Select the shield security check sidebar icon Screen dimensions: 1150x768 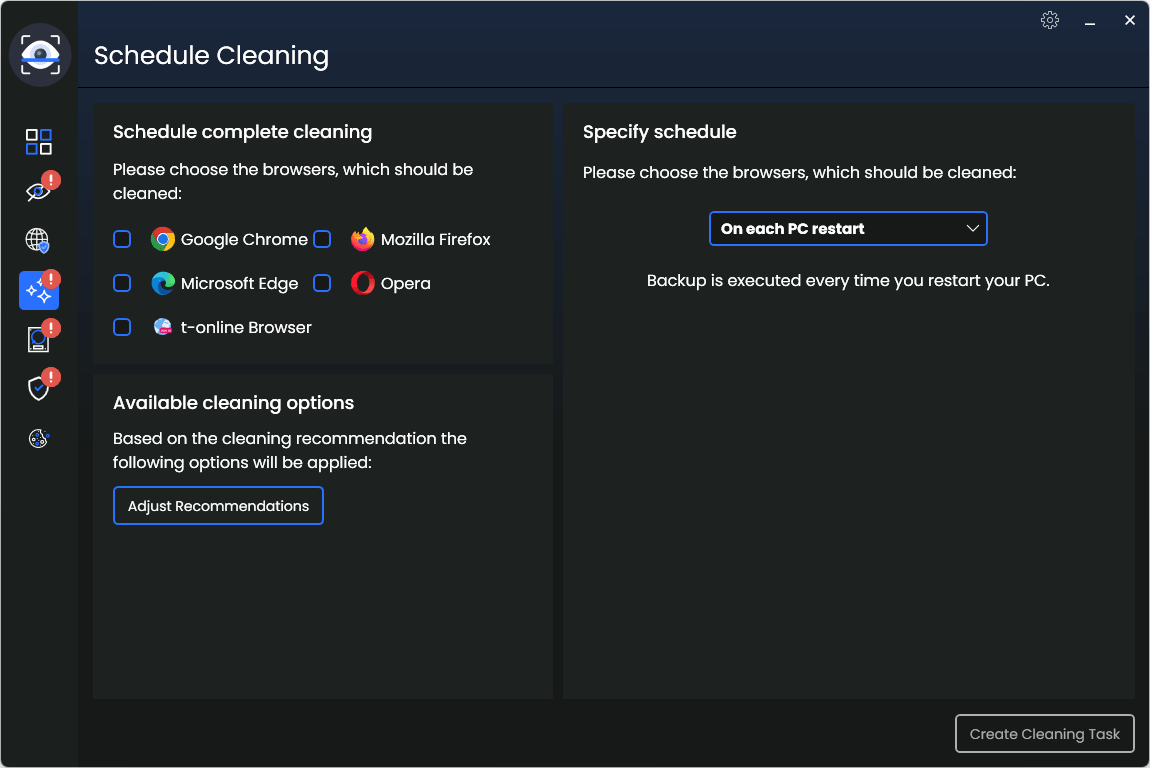coord(38,388)
